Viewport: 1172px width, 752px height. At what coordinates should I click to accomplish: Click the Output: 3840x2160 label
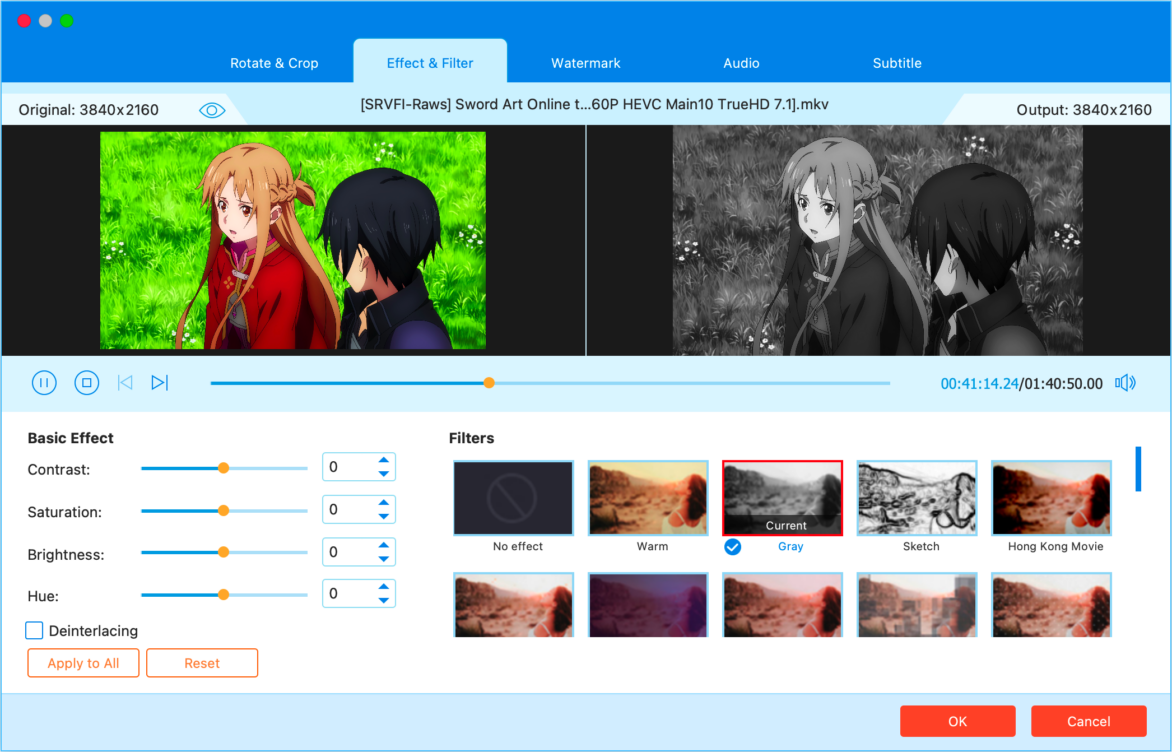(1084, 110)
